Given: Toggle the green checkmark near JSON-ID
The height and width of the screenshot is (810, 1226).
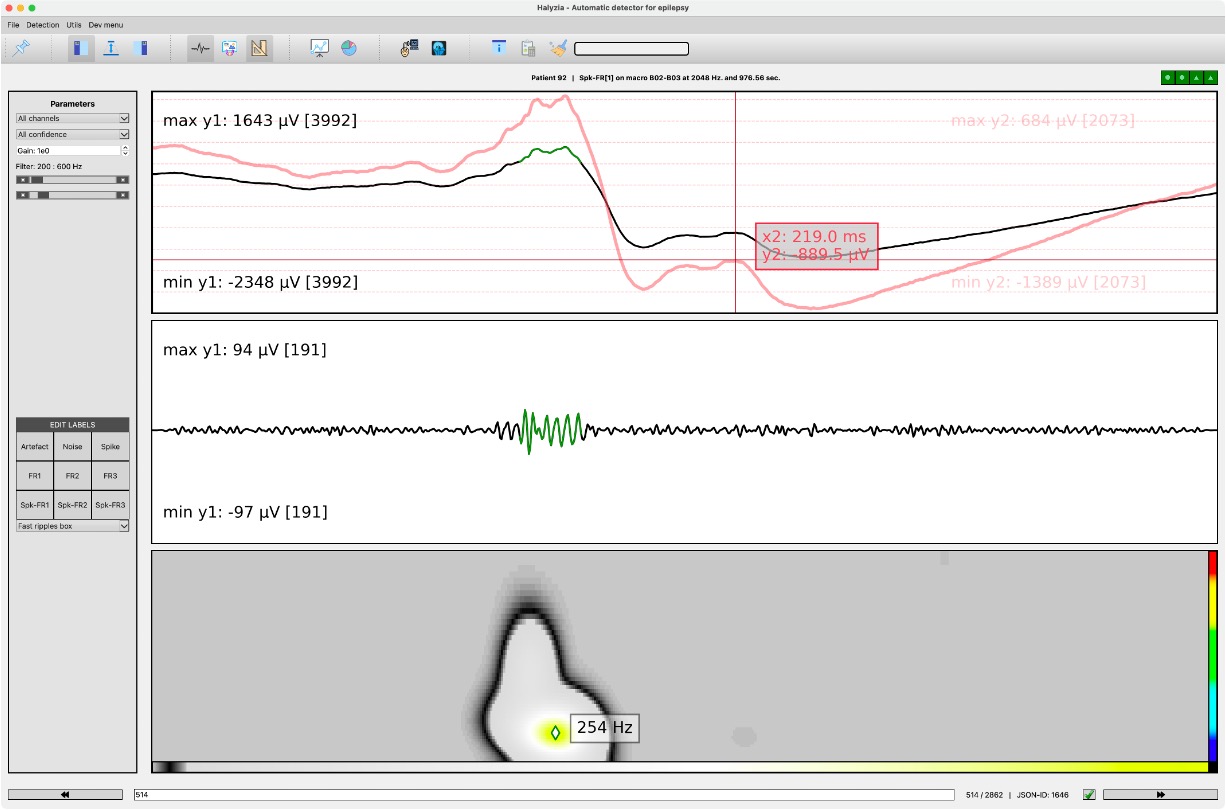Looking at the screenshot, I should coord(1088,794).
